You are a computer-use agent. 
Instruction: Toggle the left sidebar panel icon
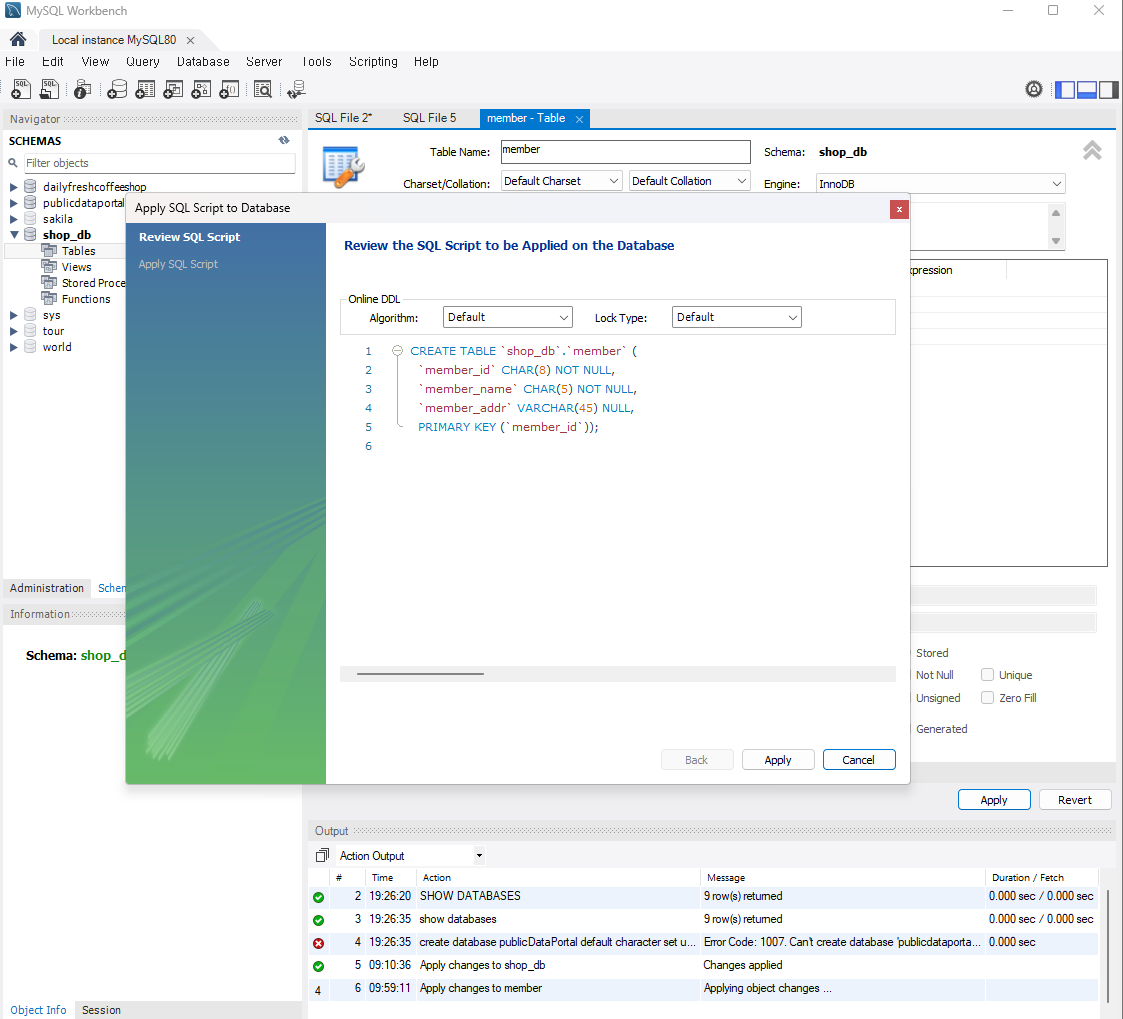[1065, 90]
